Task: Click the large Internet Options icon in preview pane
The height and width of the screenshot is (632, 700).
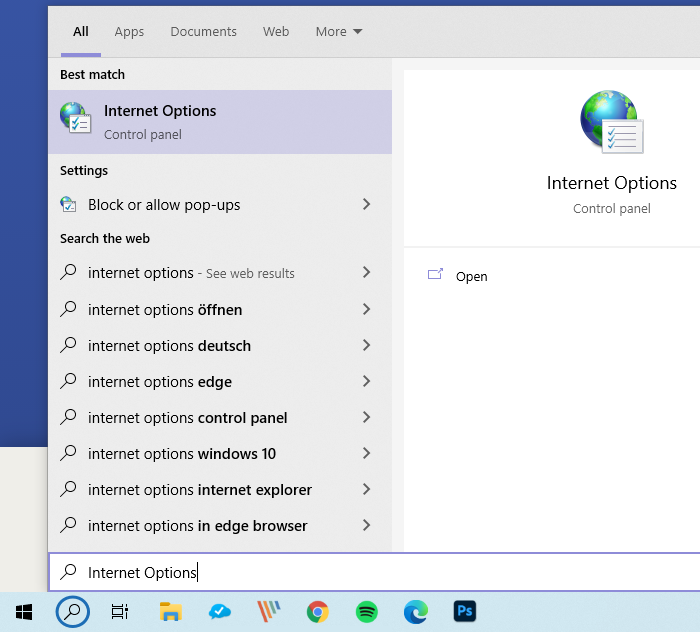Action: pos(612,122)
